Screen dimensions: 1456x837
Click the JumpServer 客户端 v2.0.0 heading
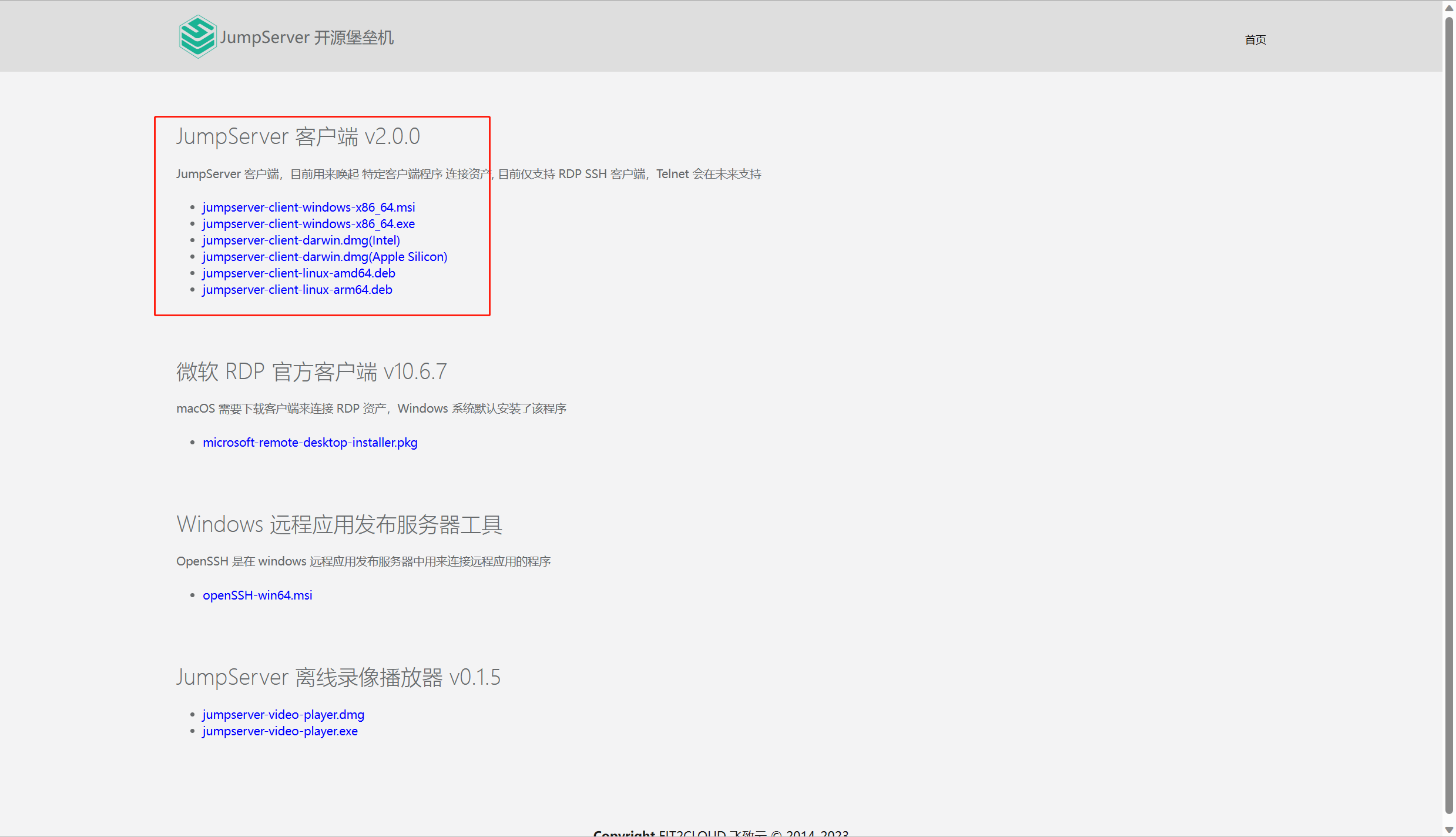(x=298, y=136)
